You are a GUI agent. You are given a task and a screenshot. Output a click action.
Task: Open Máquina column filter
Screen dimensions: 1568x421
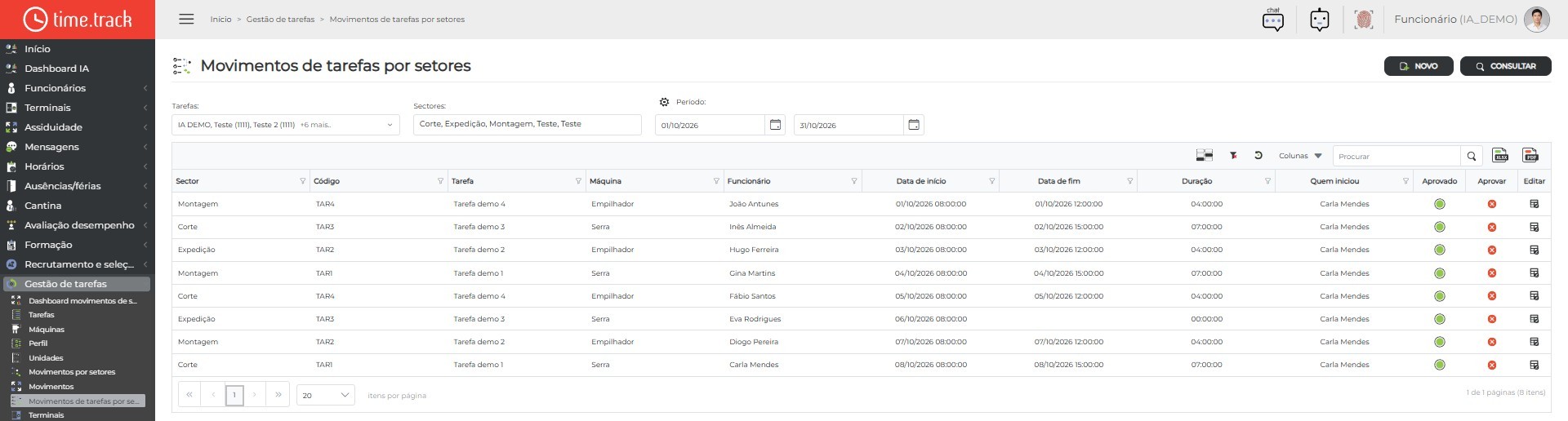click(x=716, y=181)
